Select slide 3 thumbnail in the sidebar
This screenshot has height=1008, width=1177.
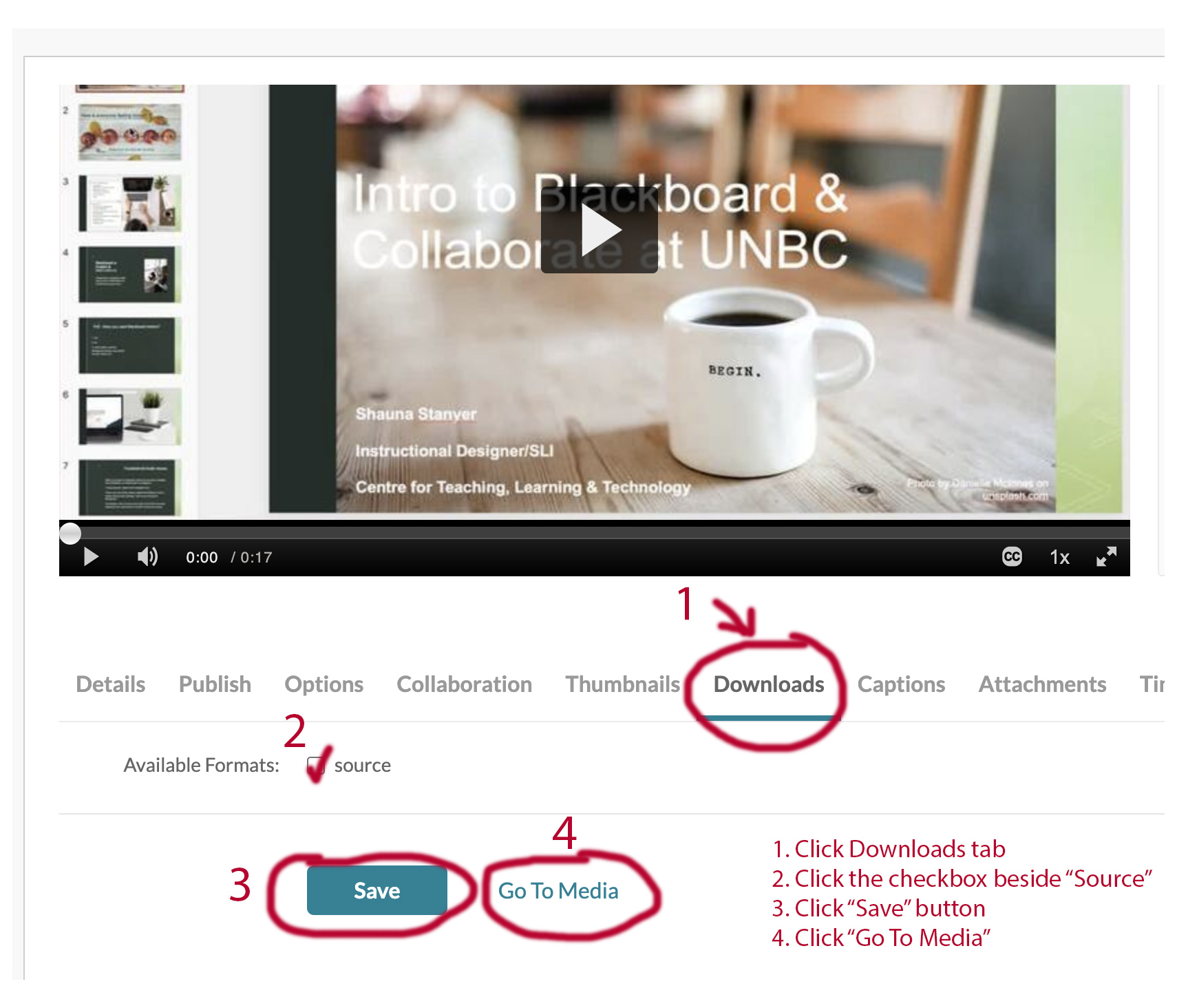pyautogui.click(x=129, y=203)
